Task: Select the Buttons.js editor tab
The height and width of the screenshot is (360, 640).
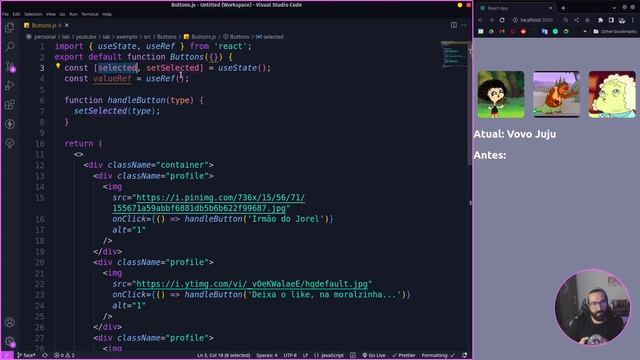Action: tap(47, 25)
